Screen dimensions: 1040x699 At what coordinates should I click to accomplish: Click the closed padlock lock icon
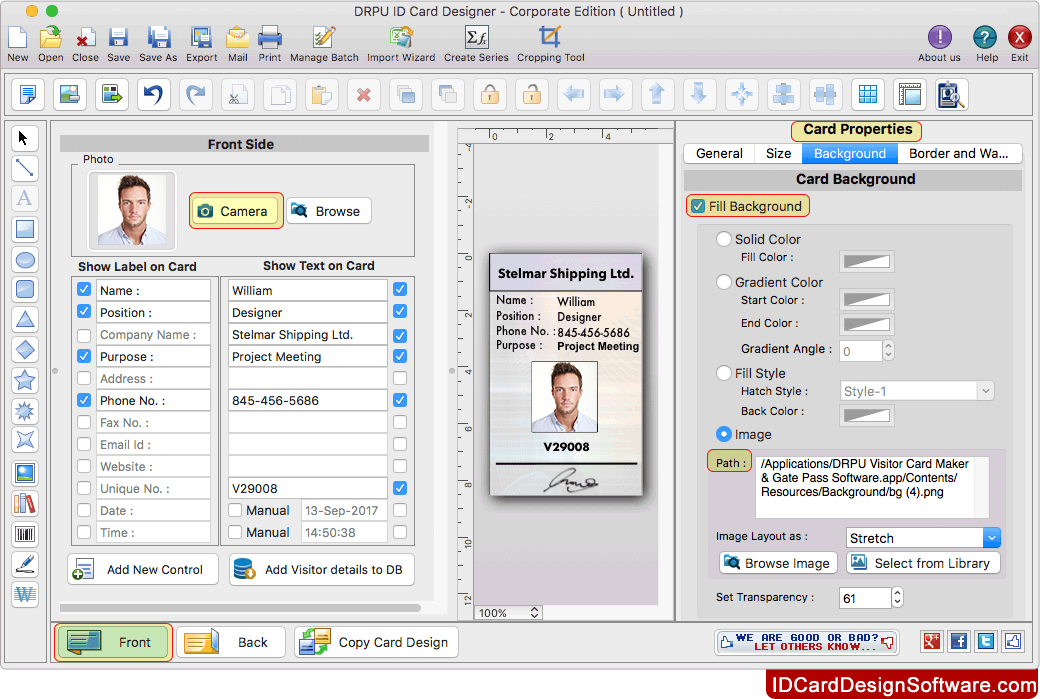489,95
